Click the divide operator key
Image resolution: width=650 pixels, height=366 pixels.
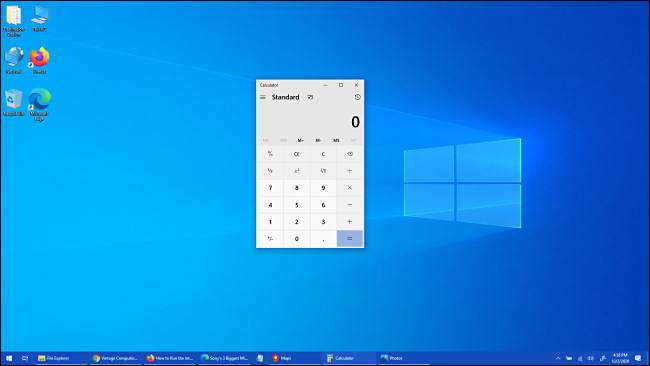[x=350, y=171]
